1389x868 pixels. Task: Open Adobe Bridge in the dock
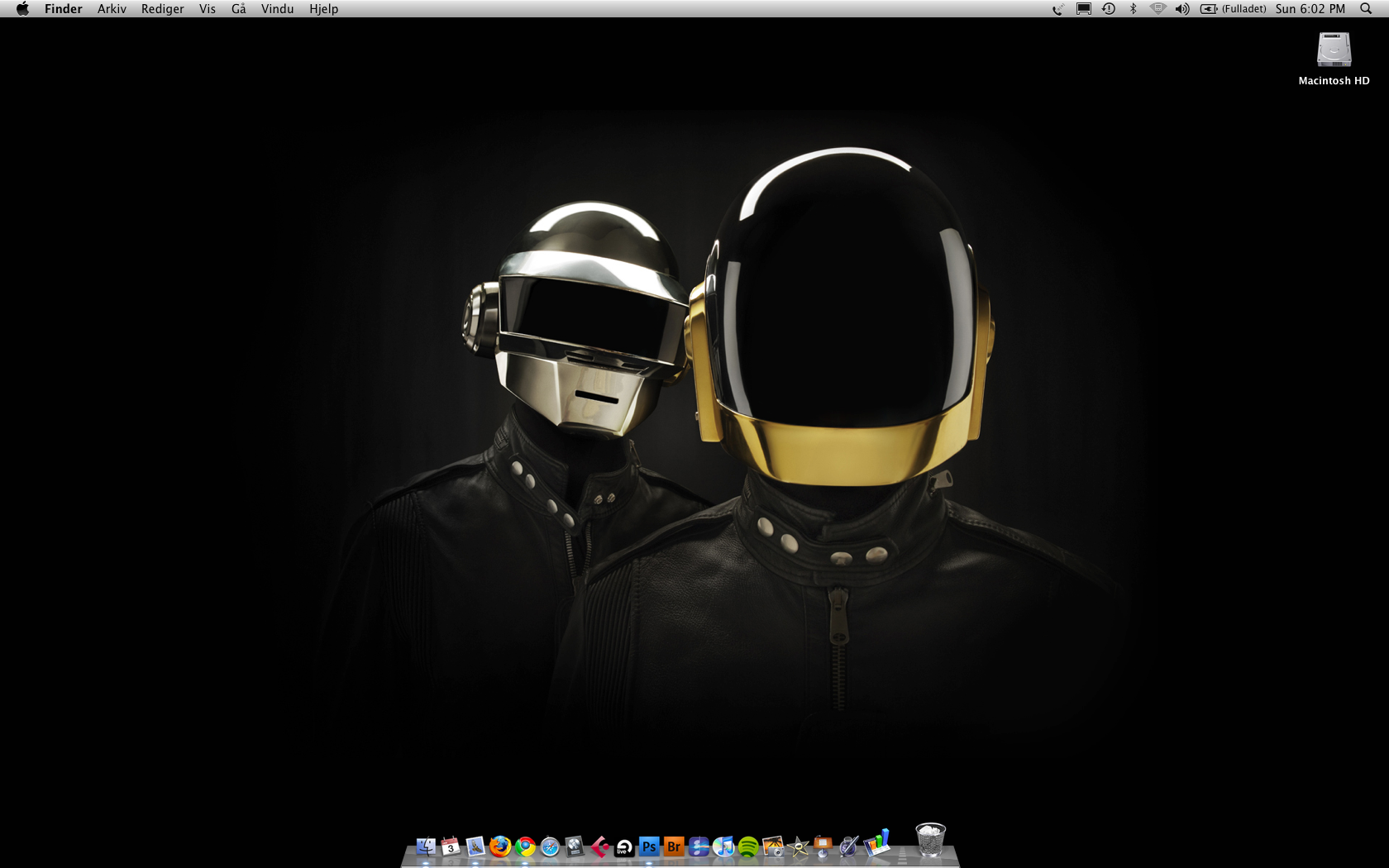[674, 847]
